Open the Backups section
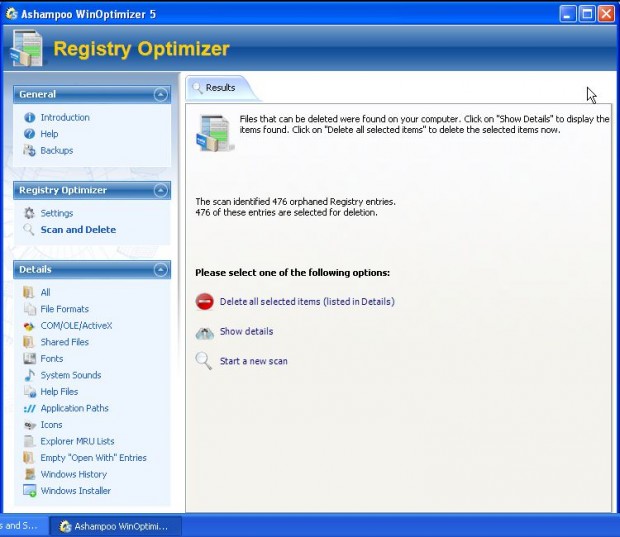 click(57, 151)
